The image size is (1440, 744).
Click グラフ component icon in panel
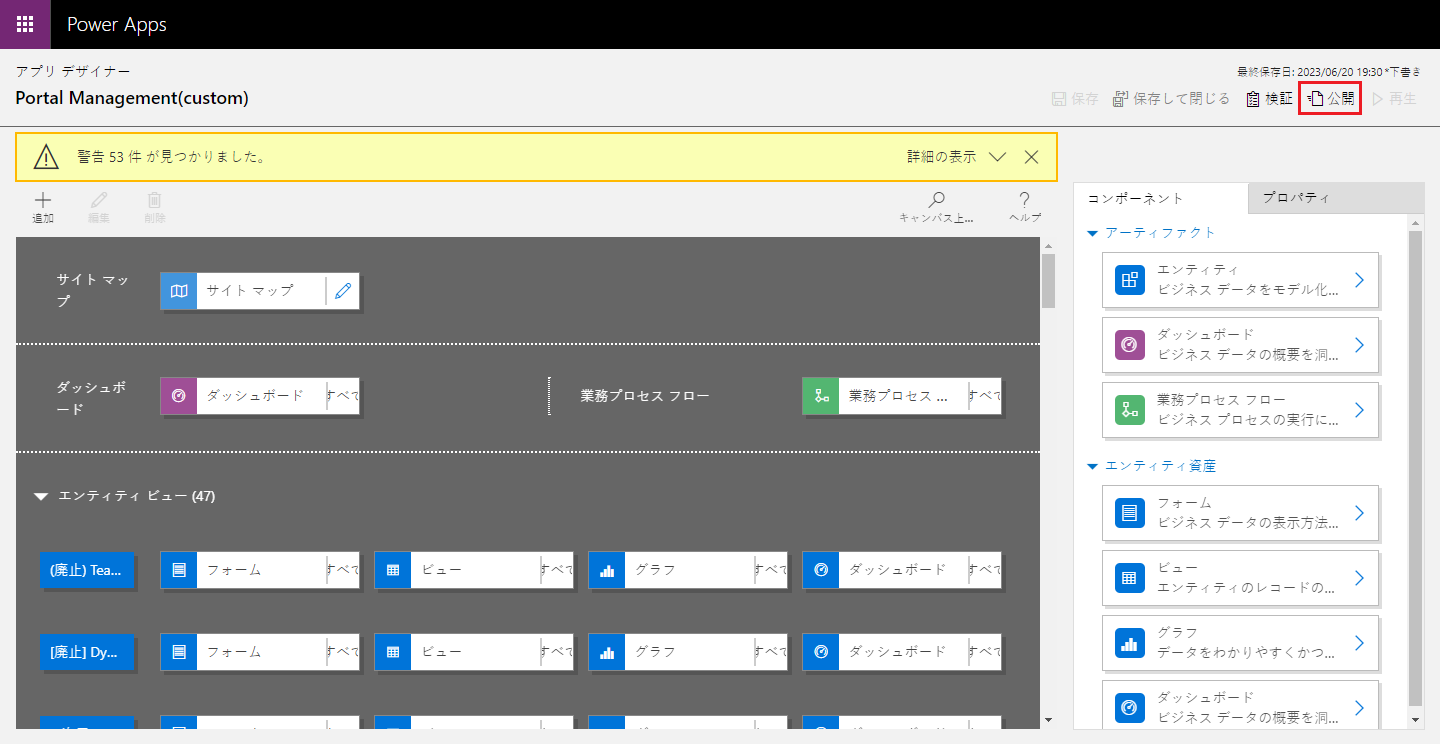coord(1129,642)
